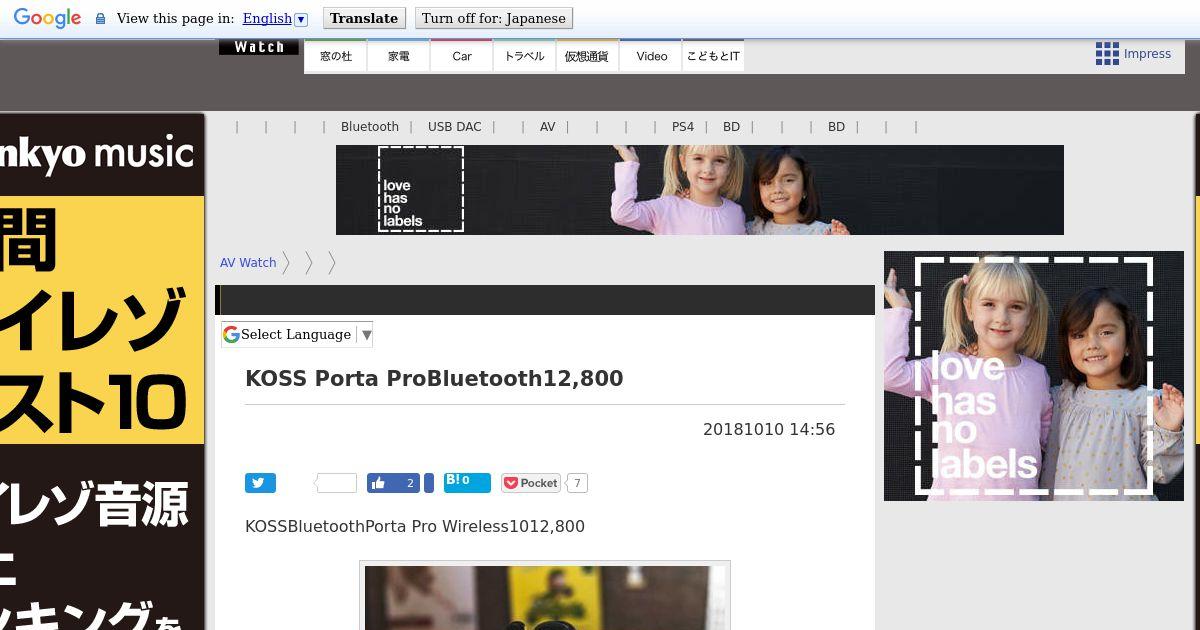Viewport: 1200px width, 630px height.
Task: Share the article via Twitter button
Action: click(x=260, y=483)
